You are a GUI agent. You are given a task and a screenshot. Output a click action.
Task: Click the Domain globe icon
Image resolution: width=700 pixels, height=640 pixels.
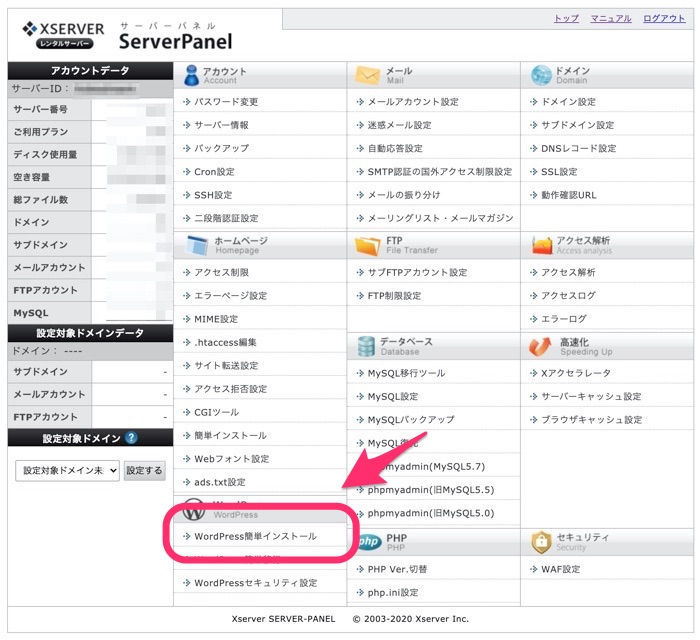541,75
